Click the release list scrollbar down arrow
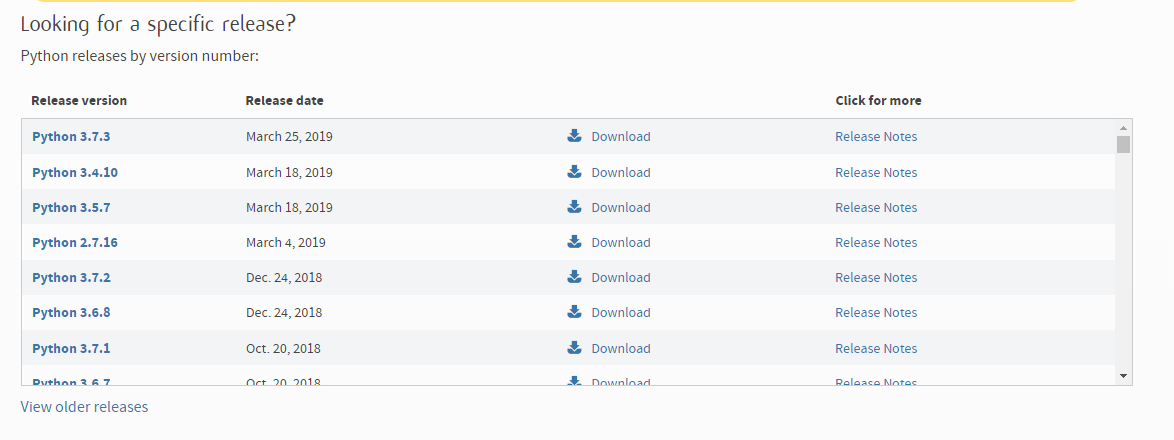The height and width of the screenshot is (440, 1174). point(1123,376)
